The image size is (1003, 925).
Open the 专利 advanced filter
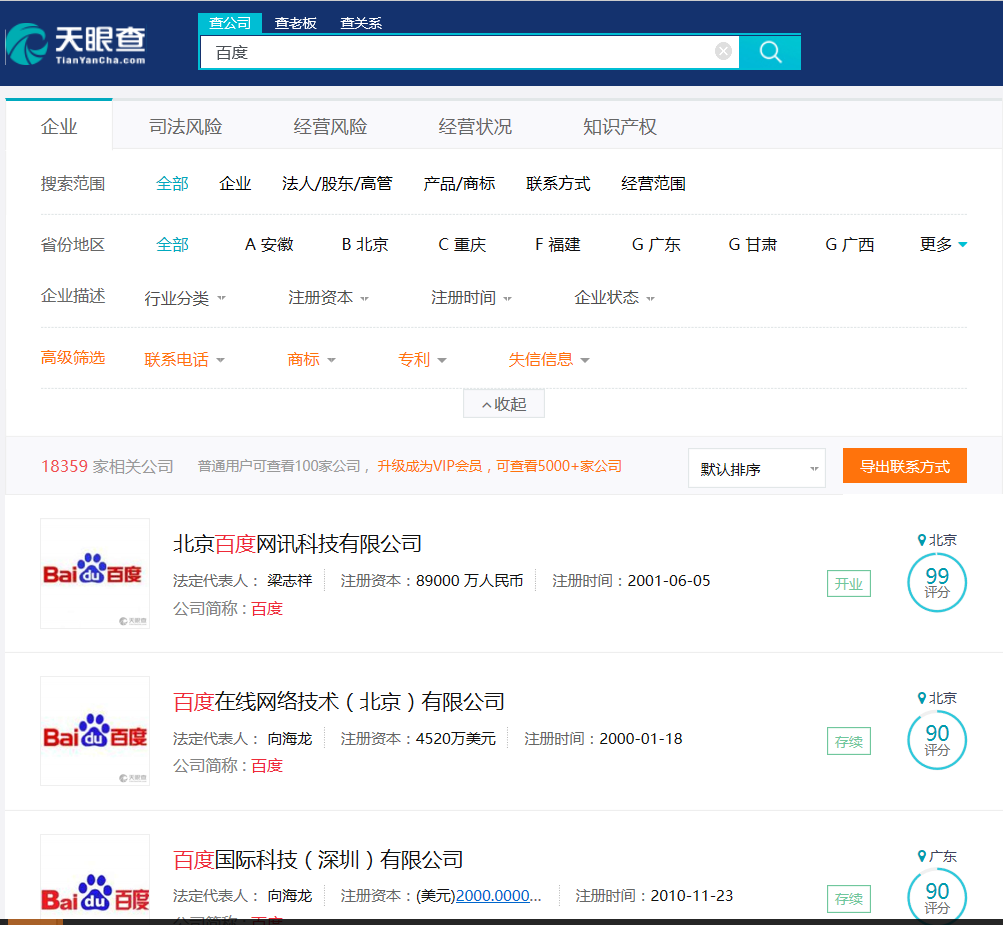click(x=422, y=360)
